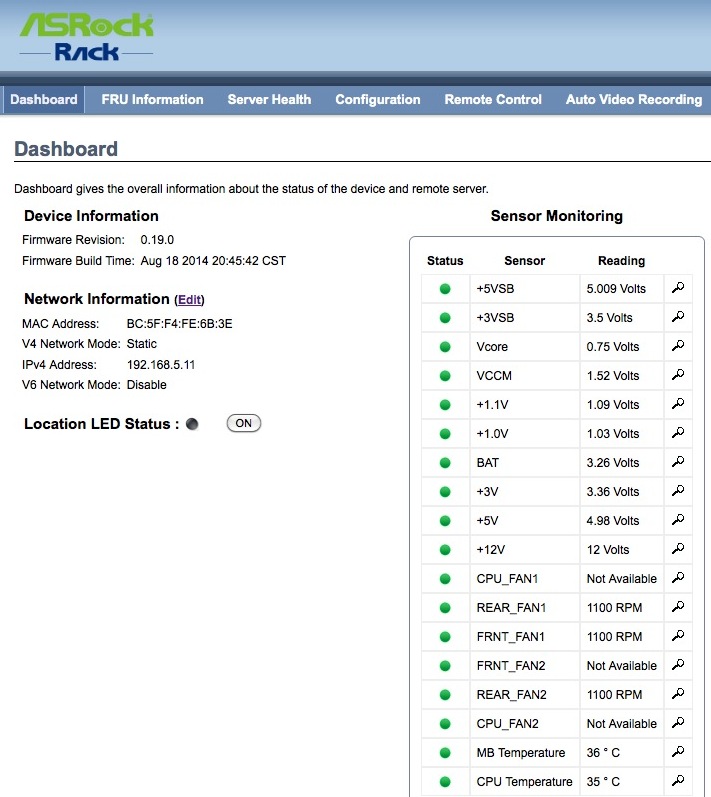The image size is (711, 797).
Task: Click the REAR_FAN2 sensor name
Action: click(511, 695)
